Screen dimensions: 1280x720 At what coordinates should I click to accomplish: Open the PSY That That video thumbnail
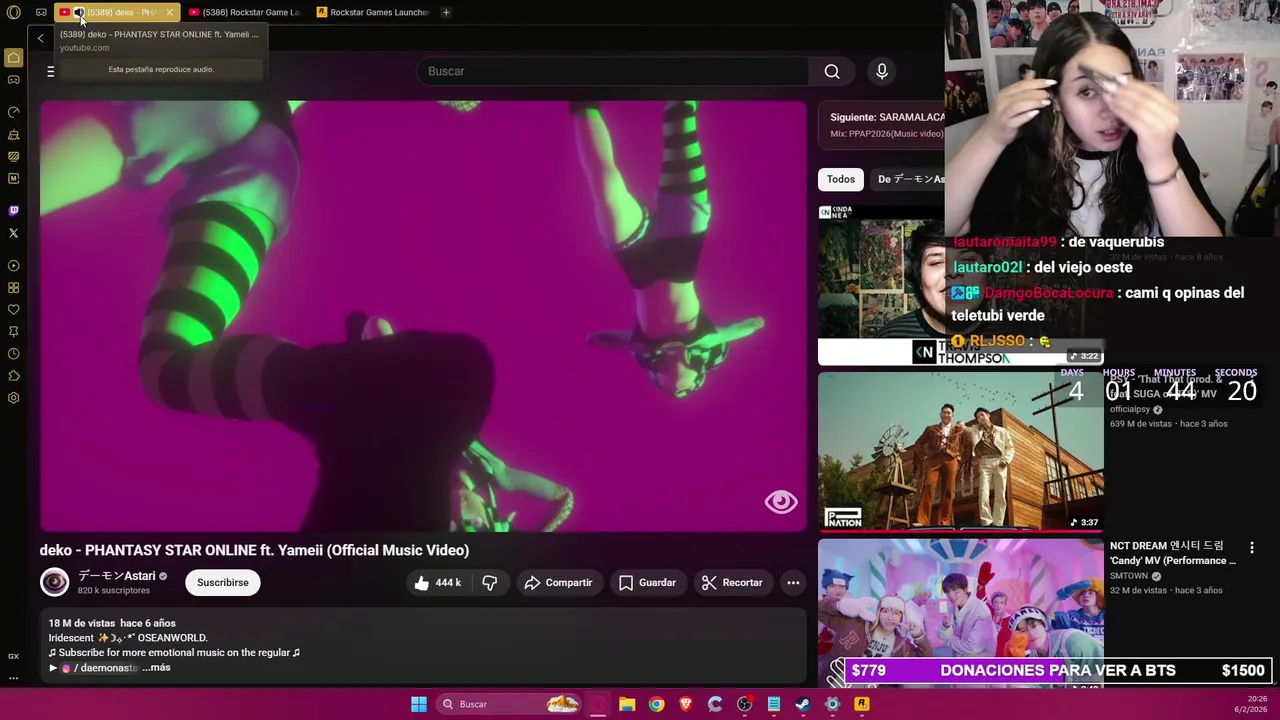[x=960, y=451]
